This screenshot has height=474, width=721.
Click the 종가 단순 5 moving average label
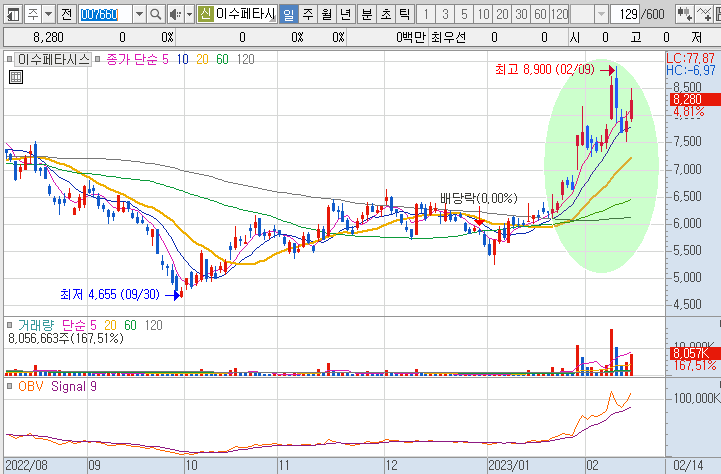click(x=137, y=59)
